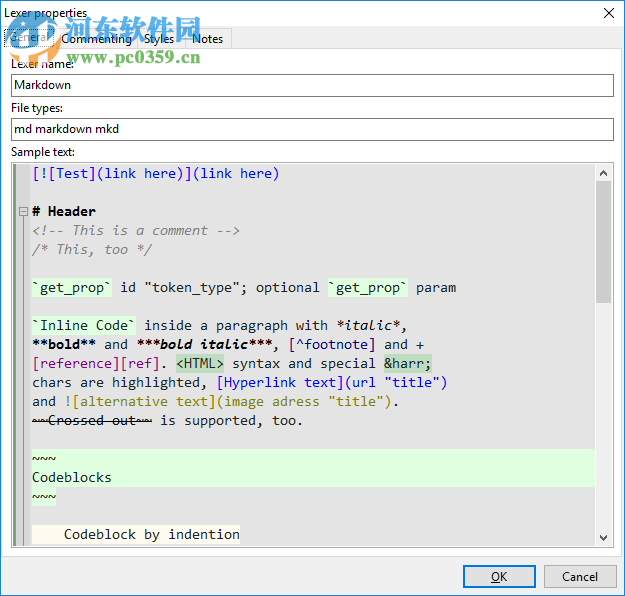The height and width of the screenshot is (596, 625).
Task: Click the '&harr;' special char text
Action: pos(407,364)
